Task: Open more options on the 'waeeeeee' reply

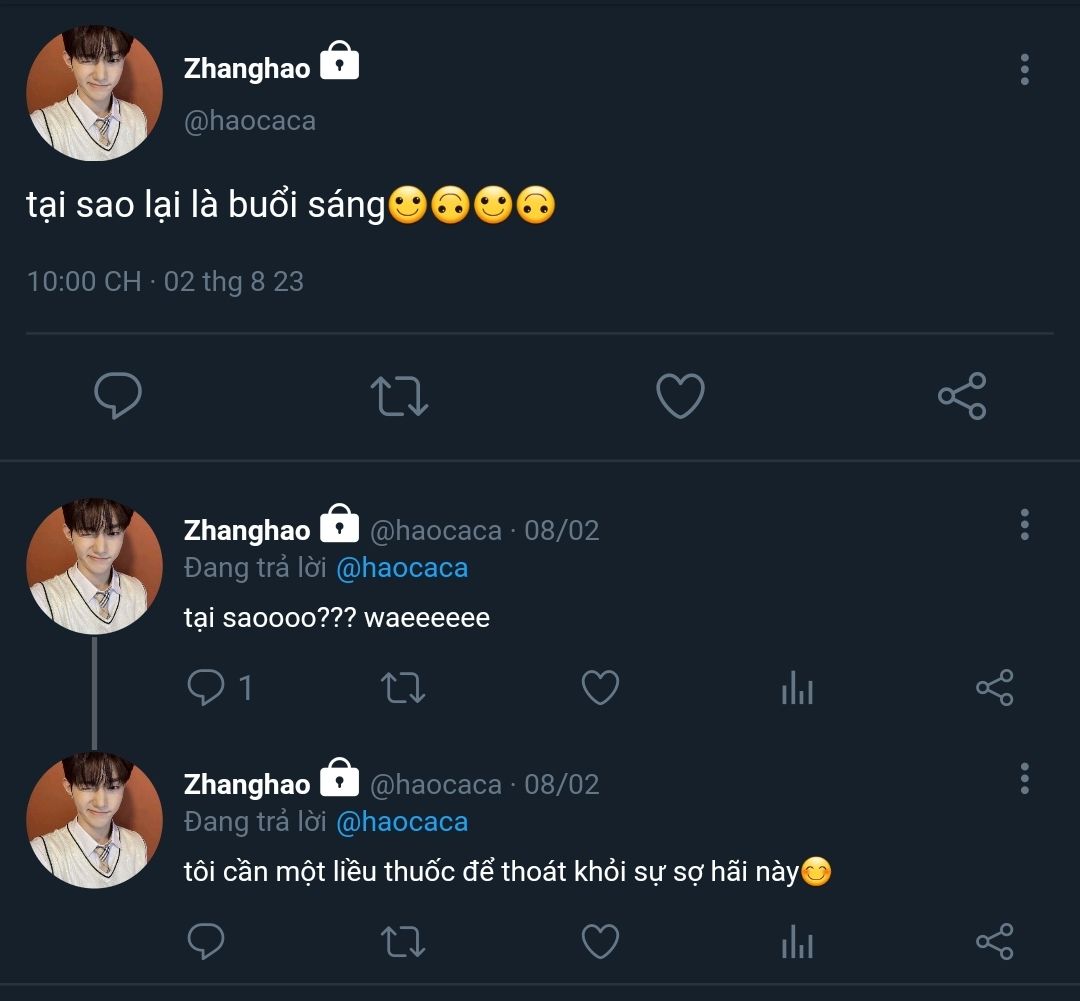Action: point(1024,524)
